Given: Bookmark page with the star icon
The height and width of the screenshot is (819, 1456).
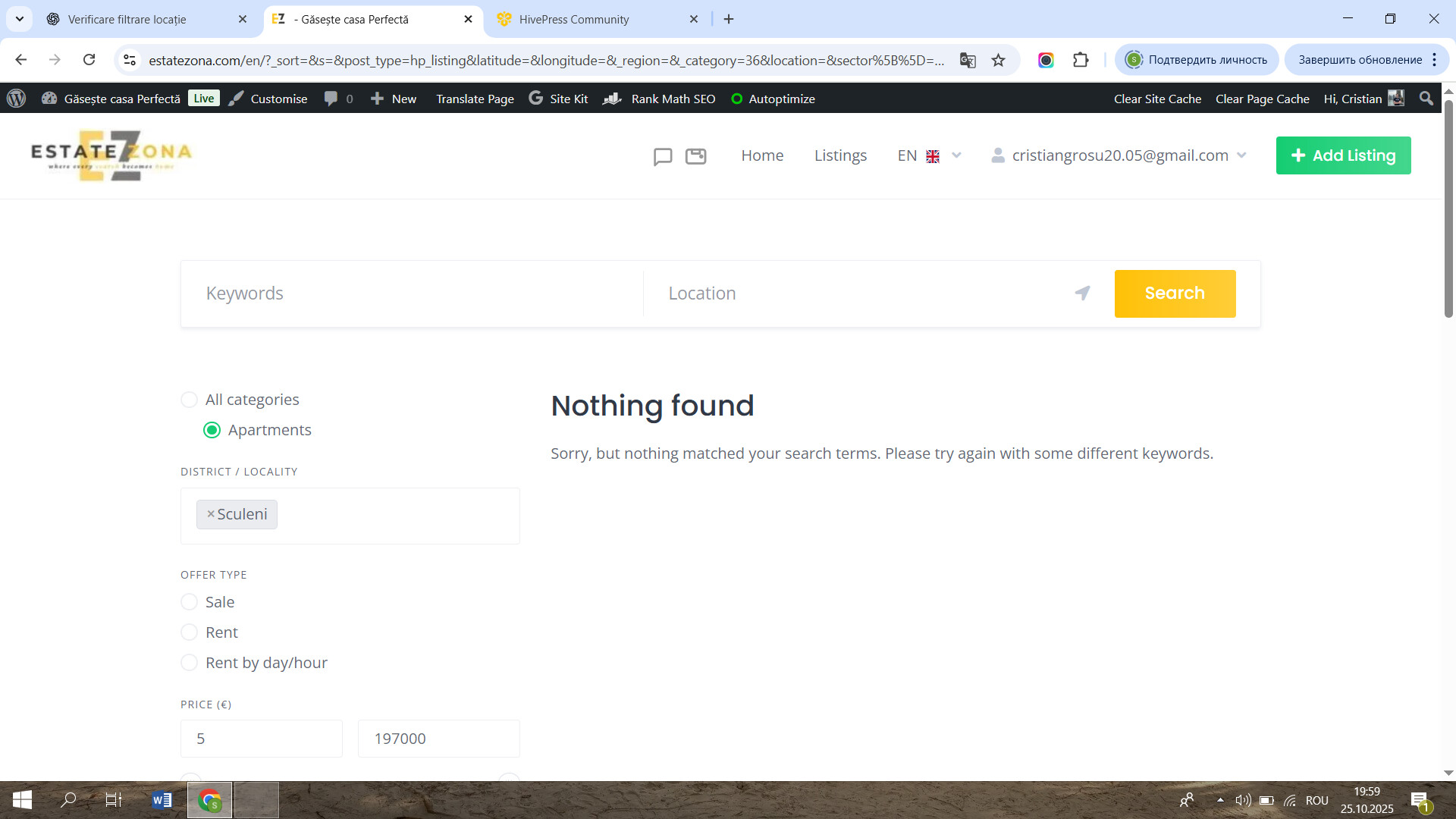Looking at the screenshot, I should 998,60.
